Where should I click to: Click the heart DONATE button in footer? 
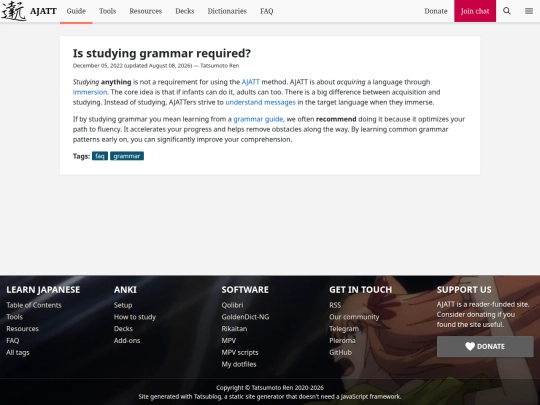(x=485, y=346)
